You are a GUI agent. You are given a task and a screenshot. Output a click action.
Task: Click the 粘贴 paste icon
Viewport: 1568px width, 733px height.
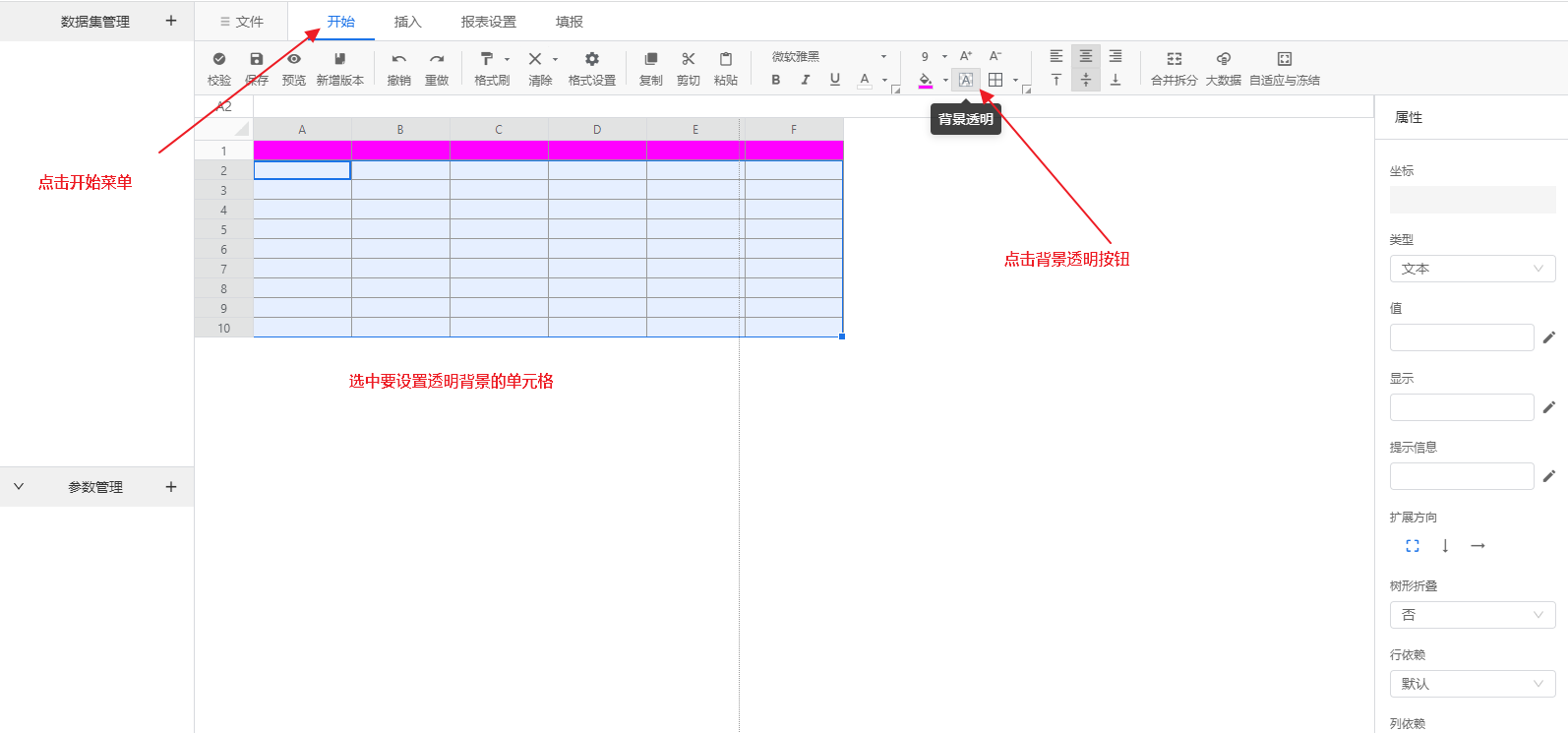pyautogui.click(x=726, y=59)
